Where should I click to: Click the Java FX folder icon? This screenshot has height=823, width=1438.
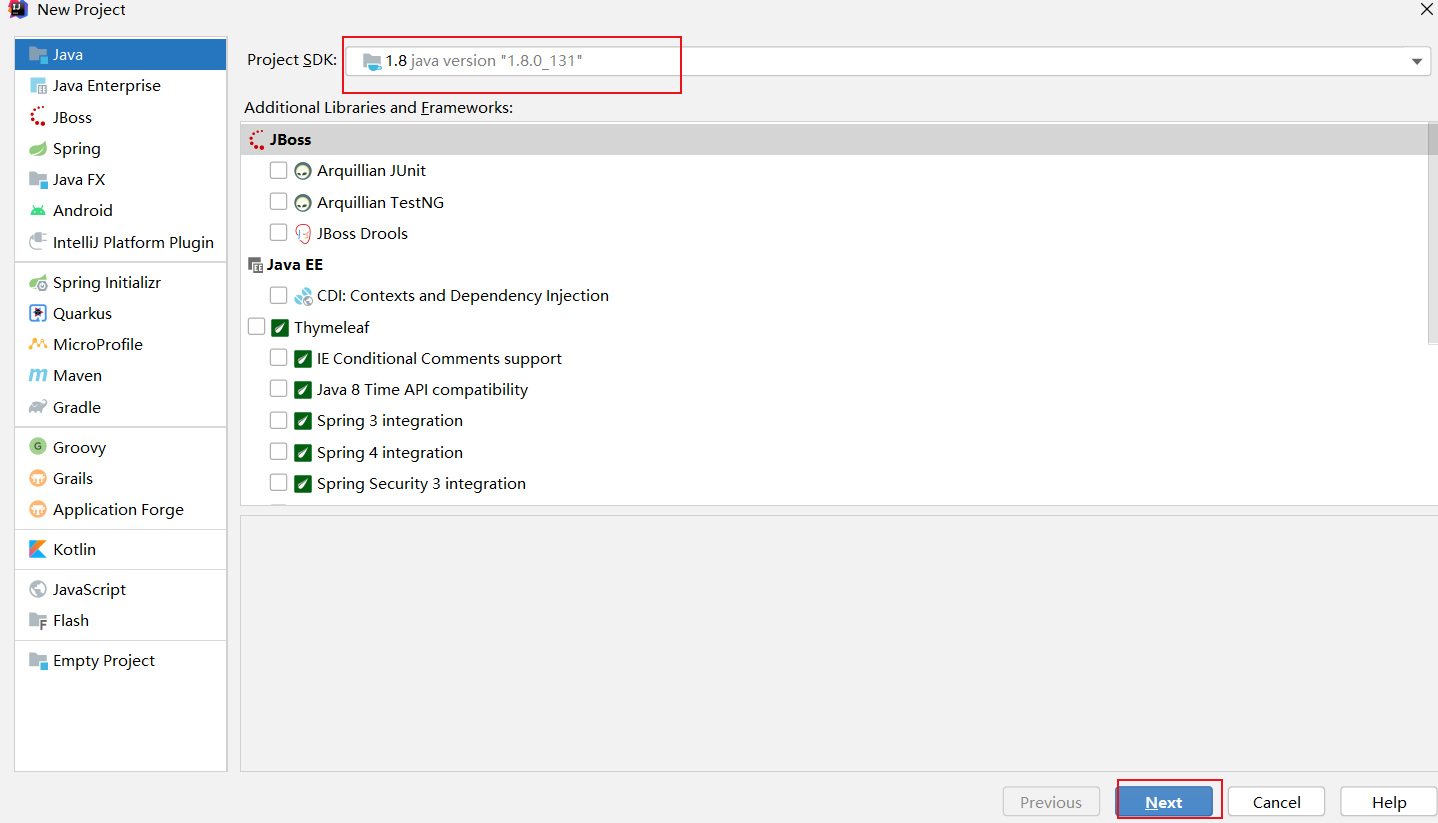tap(38, 179)
